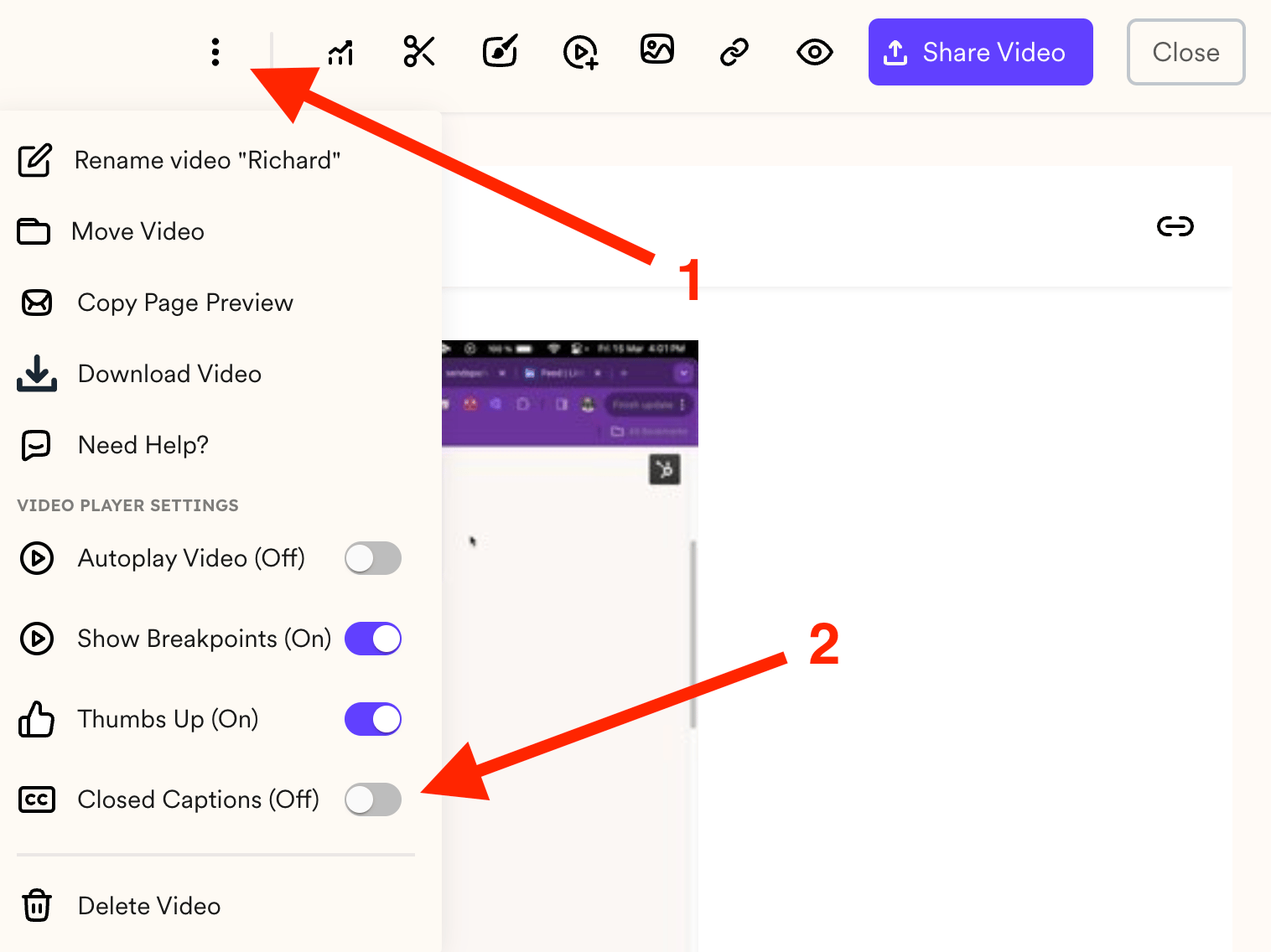The image size is (1271, 952).
Task: Click the Close button
Action: (x=1186, y=52)
